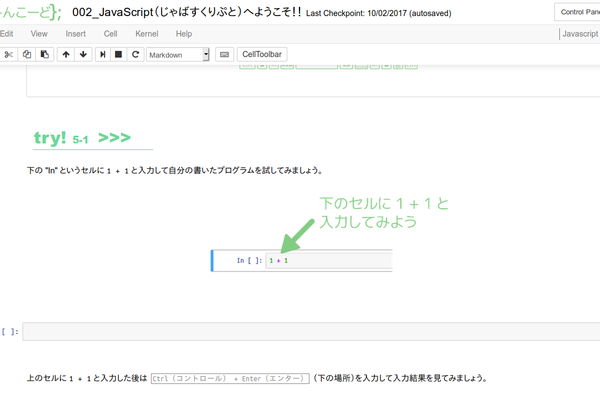The height and width of the screenshot is (400, 600).
Task: Rename the notebook title 002_JavaScript
Action: (x=186, y=12)
